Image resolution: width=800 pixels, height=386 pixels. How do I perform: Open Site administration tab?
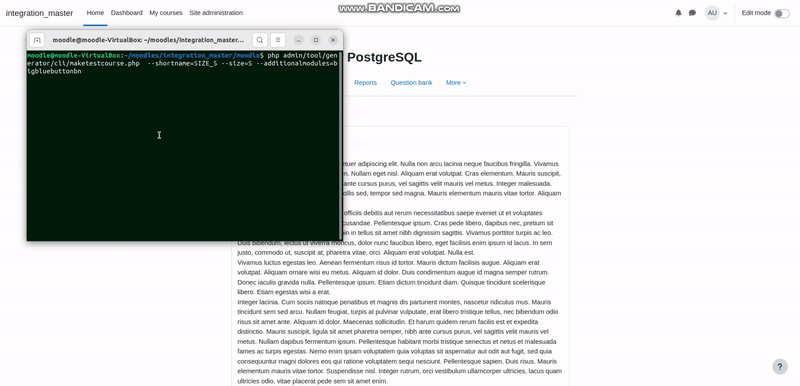tap(216, 13)
